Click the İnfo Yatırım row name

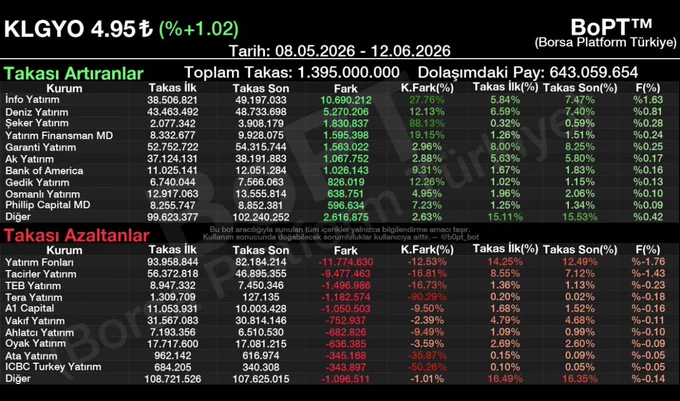tap(32, 100)
